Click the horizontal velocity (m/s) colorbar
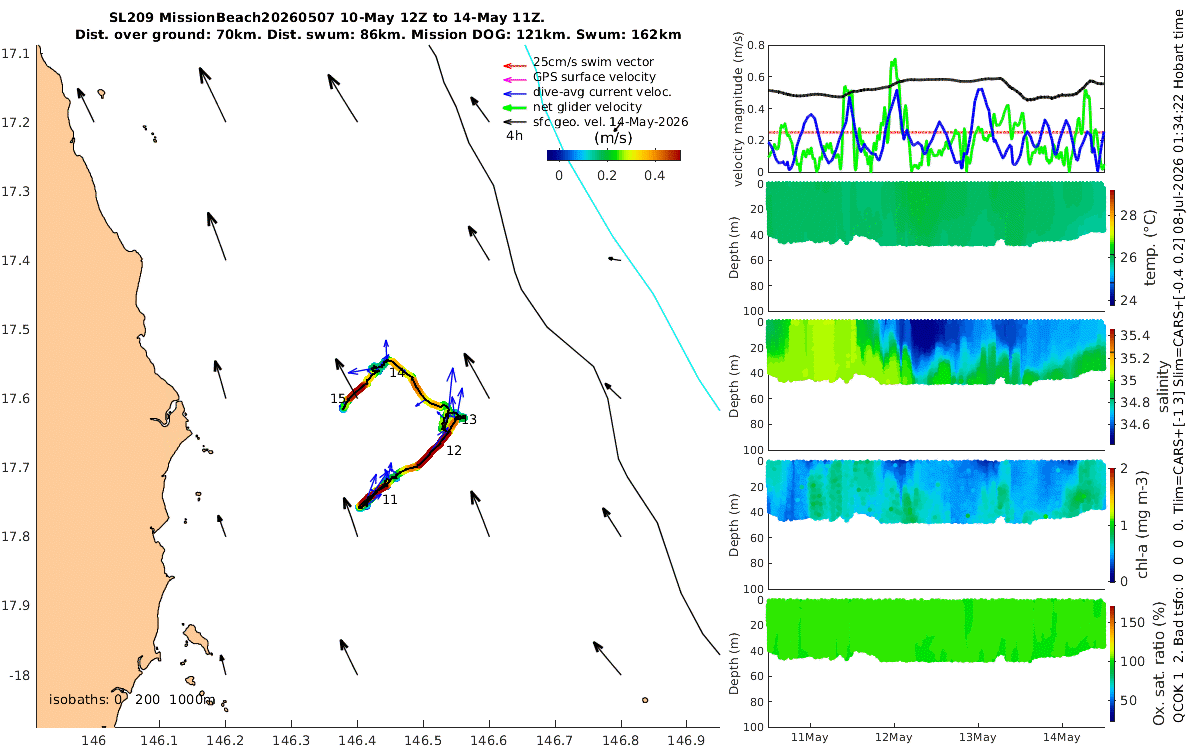Viewport: 1200px width, 750px height. coord(614,155)
